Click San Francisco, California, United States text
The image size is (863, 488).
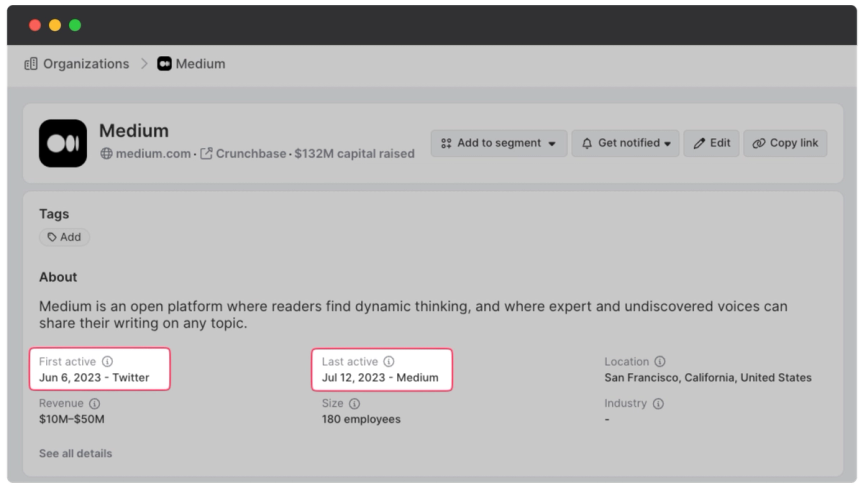[708, 377]
